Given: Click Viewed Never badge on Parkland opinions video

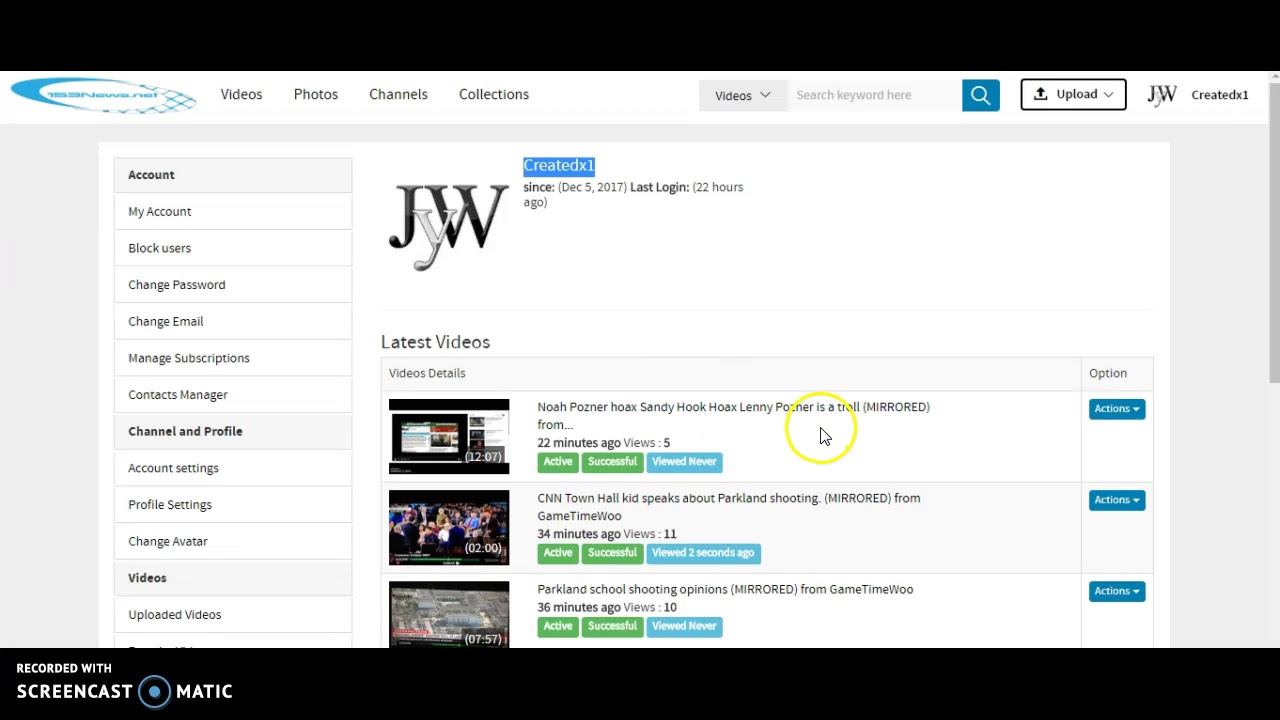Looking at the screenshot, I should point(684,626).
